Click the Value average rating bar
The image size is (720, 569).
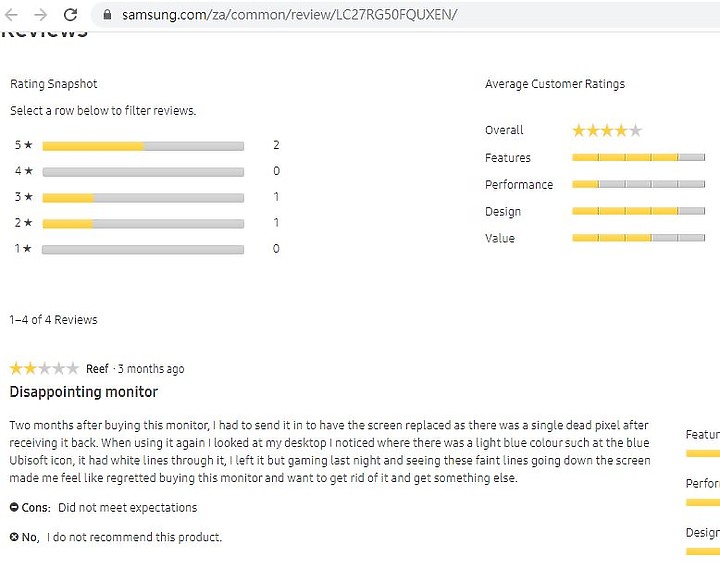(x=638, y=237)
